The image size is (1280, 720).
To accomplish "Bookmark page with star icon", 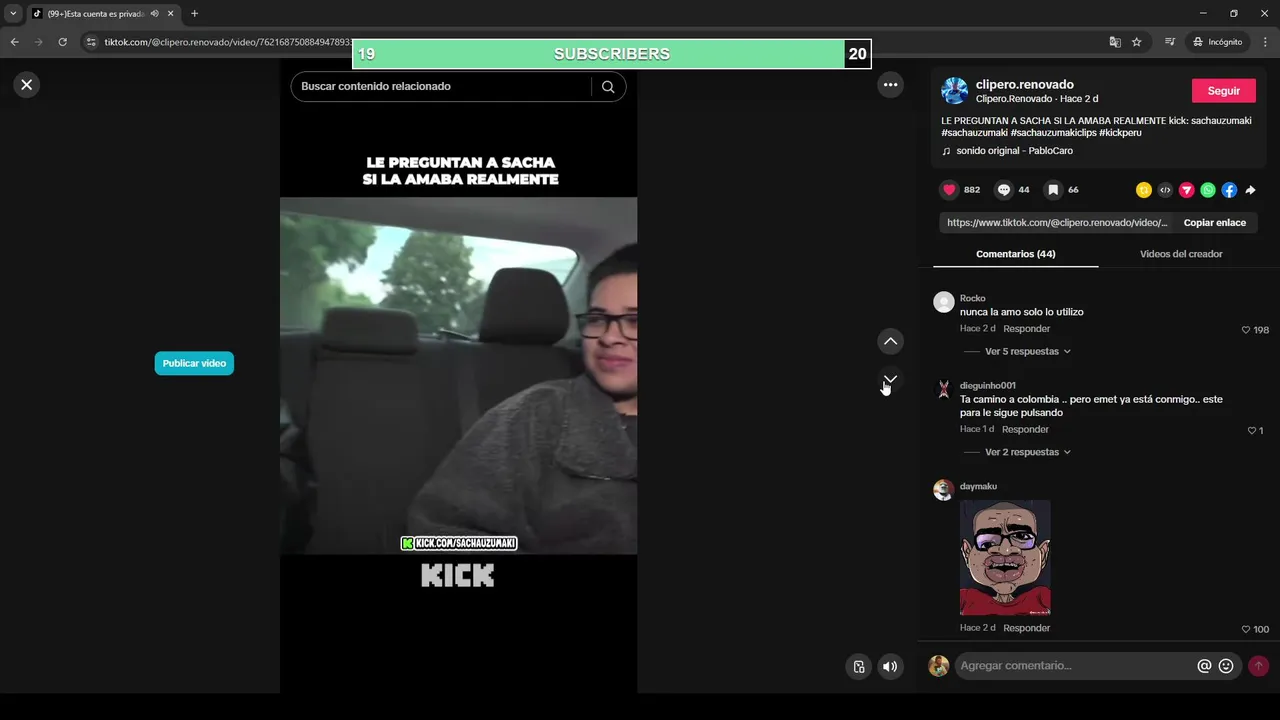I will (x=1137, y=42).
